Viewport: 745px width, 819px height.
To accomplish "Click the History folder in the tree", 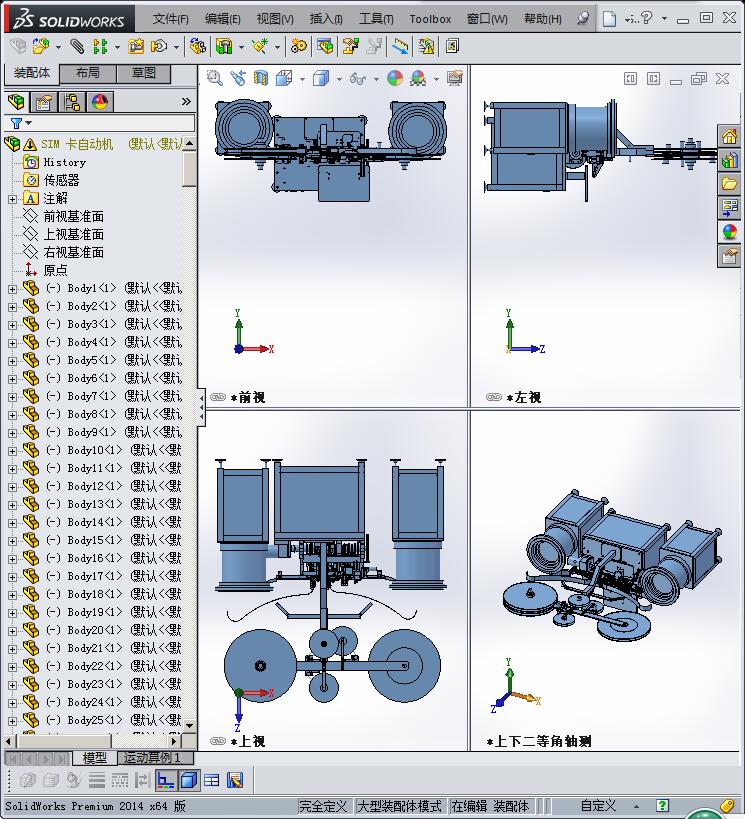I will 64,162.
